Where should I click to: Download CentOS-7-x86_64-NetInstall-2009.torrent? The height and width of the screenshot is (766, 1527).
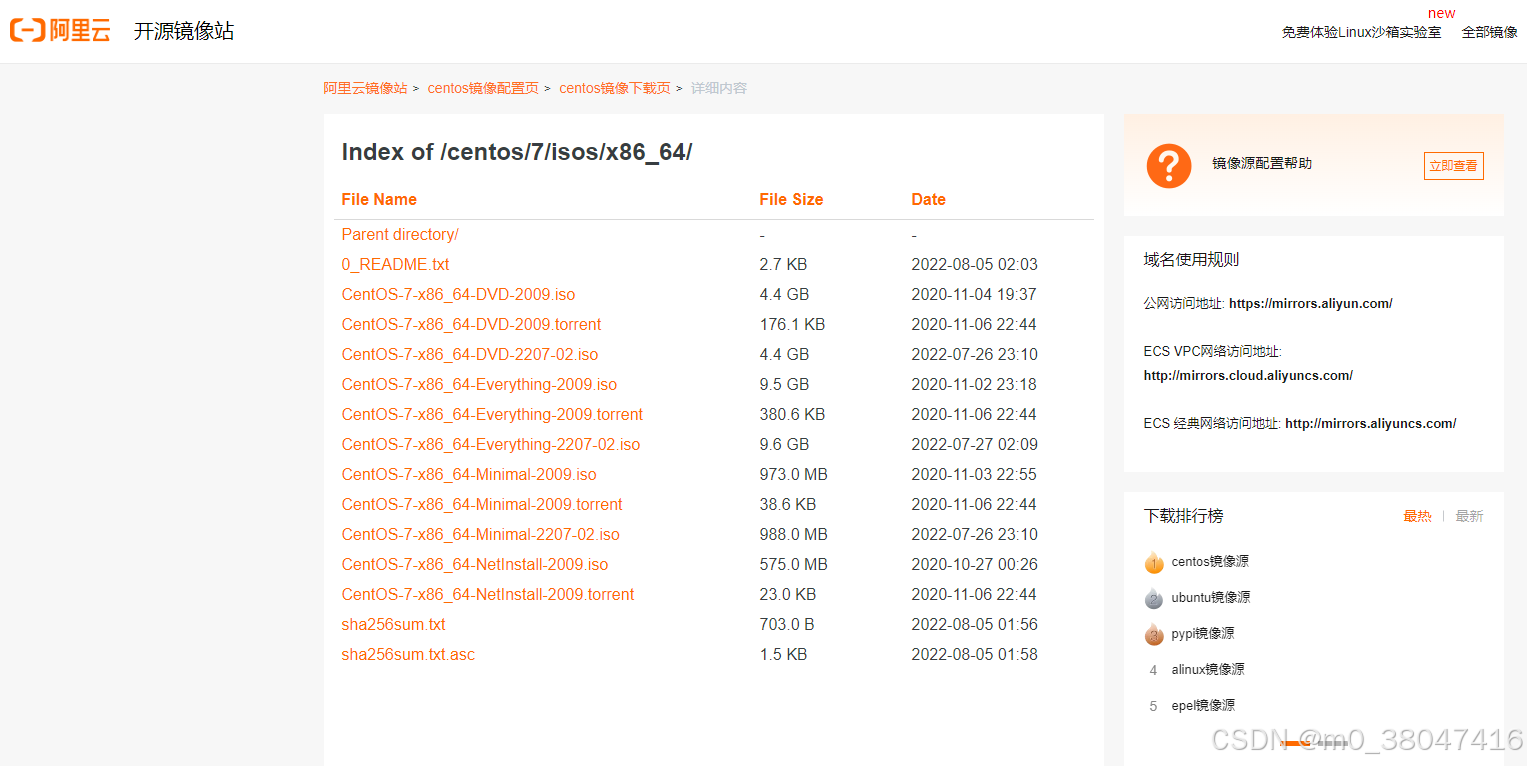[488, 594]
